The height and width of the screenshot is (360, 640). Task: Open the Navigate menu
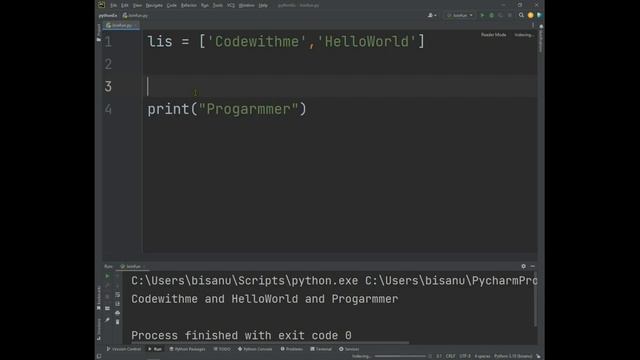tap(154, 5)
